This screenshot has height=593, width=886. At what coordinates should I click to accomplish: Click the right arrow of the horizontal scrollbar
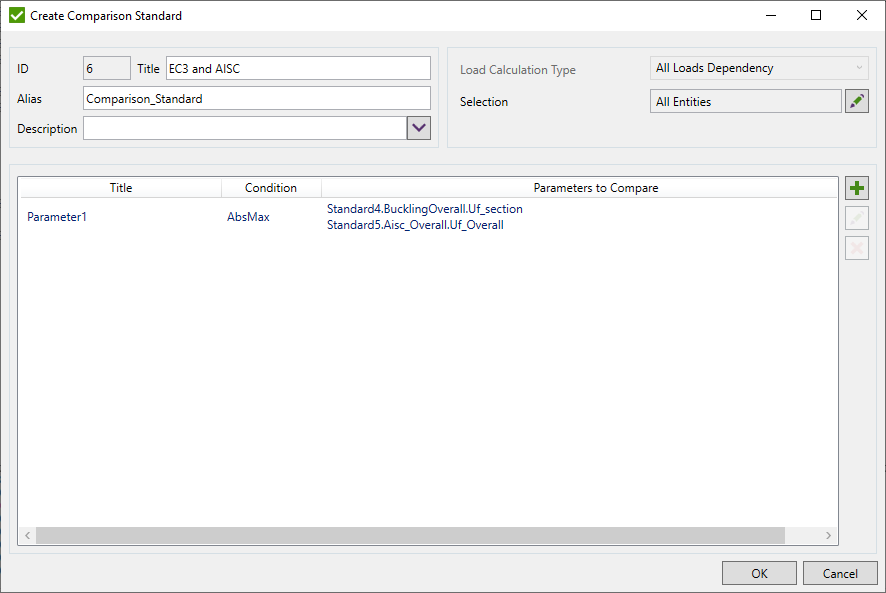(829, 535)
